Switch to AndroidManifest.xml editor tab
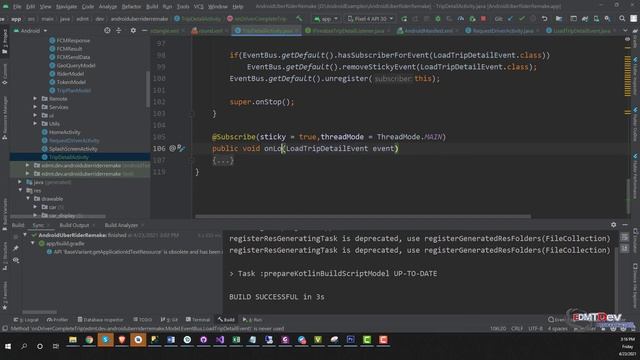Screen dimensions: 640x360 [427, 31]
